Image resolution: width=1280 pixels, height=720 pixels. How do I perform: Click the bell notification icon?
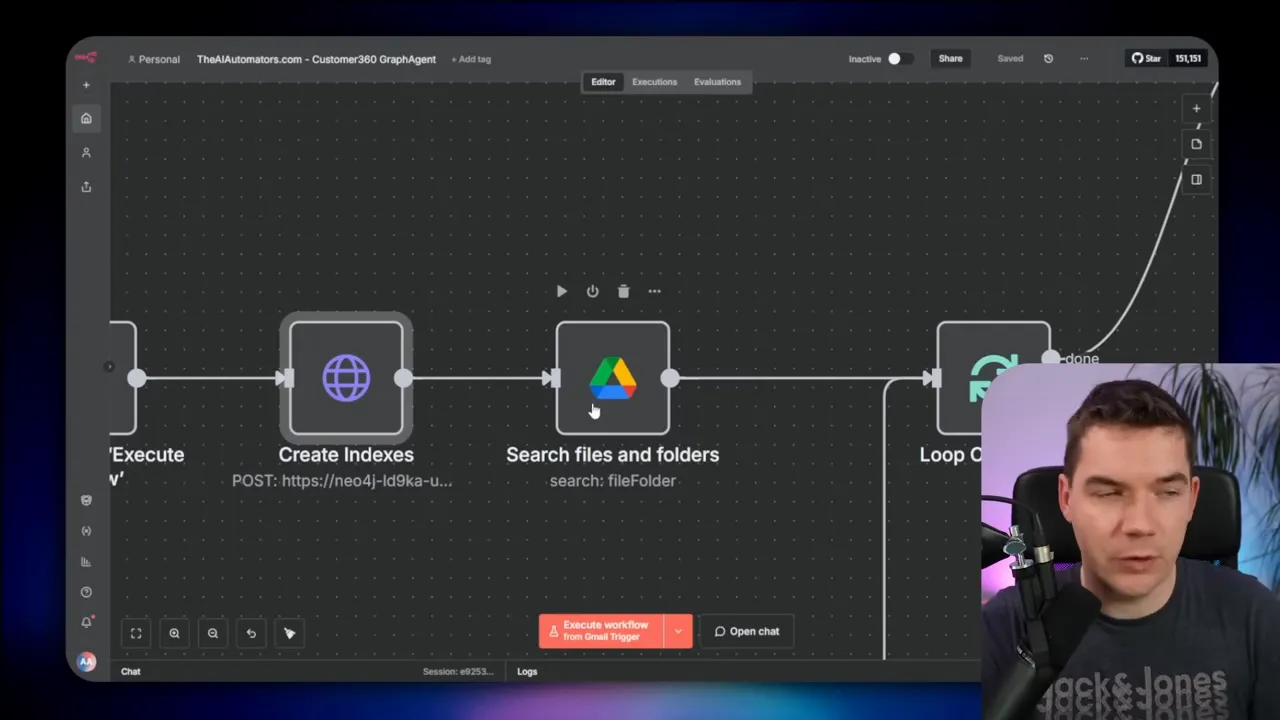point(86,621)
